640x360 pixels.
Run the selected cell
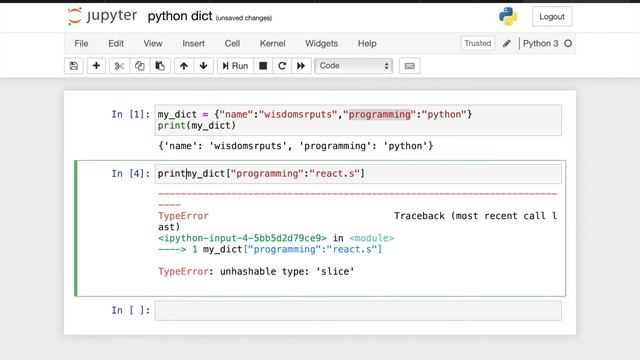click(236, 66)
